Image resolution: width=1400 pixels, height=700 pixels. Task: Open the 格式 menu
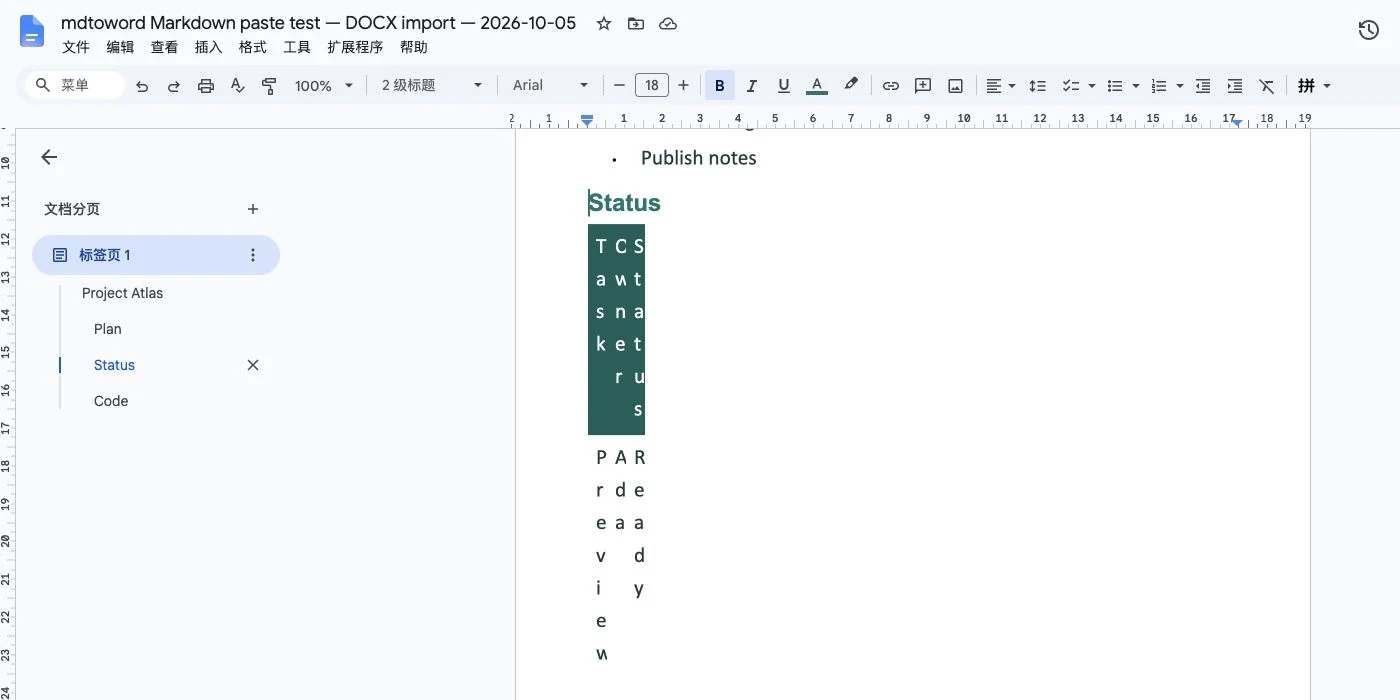point(252,47)
